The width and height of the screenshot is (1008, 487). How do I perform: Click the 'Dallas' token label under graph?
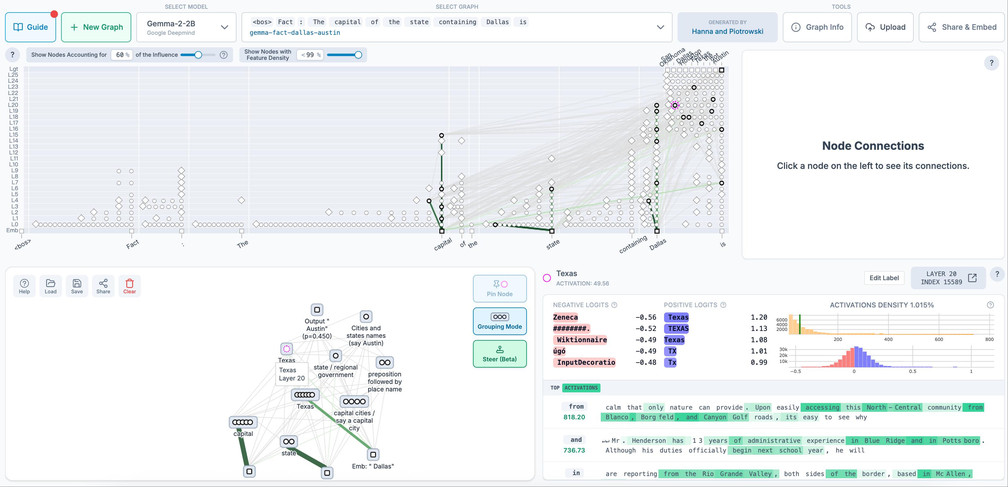coord(658,245)
